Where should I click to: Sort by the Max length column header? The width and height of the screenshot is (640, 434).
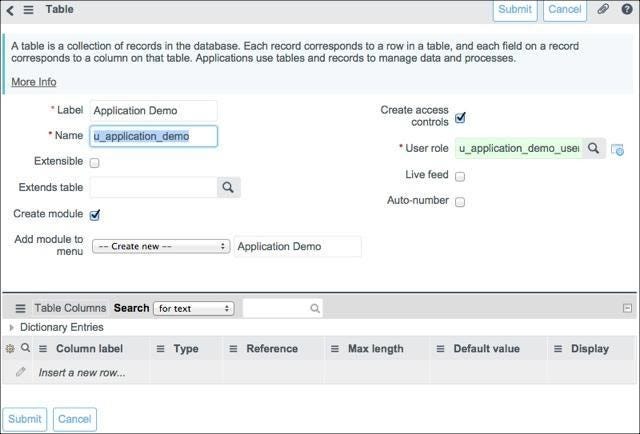point(376,349)
